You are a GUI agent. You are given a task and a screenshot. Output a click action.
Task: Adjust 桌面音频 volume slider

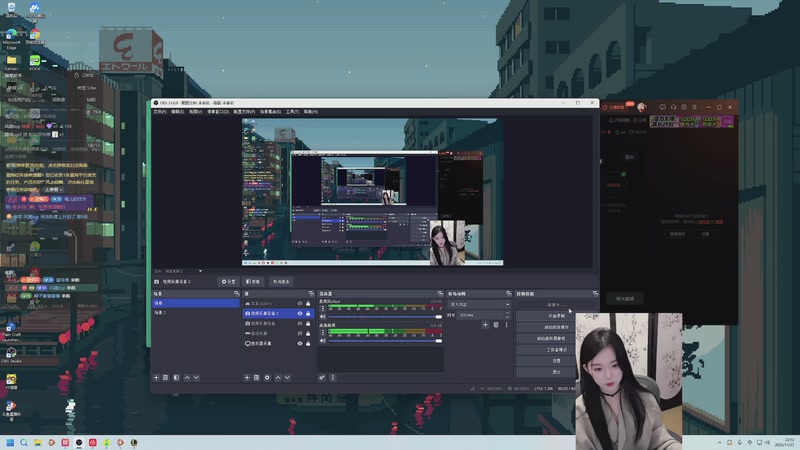(x=385, y=340)
